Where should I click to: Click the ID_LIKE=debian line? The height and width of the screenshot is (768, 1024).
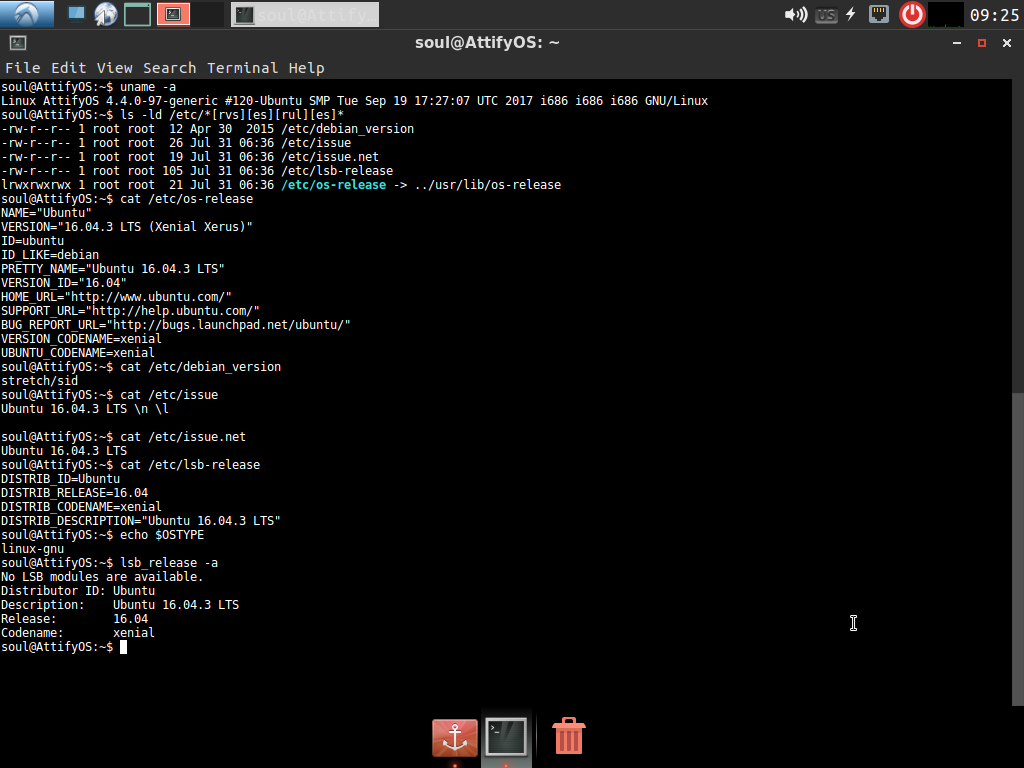coord(50,255)
